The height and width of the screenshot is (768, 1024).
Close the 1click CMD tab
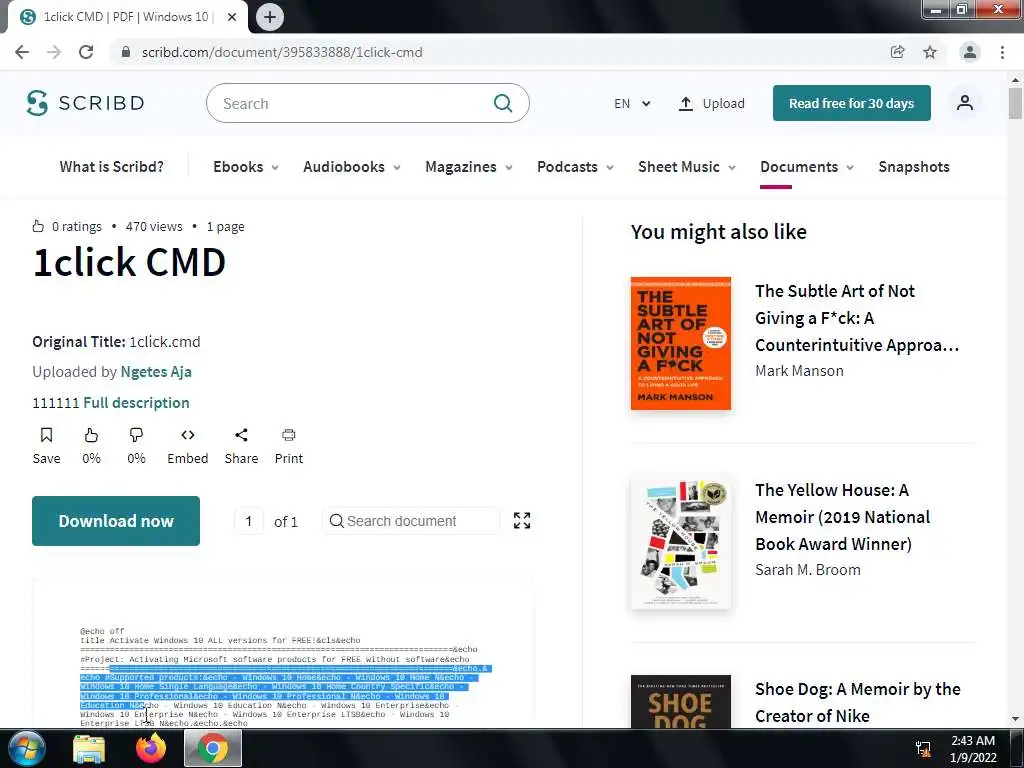232,17
